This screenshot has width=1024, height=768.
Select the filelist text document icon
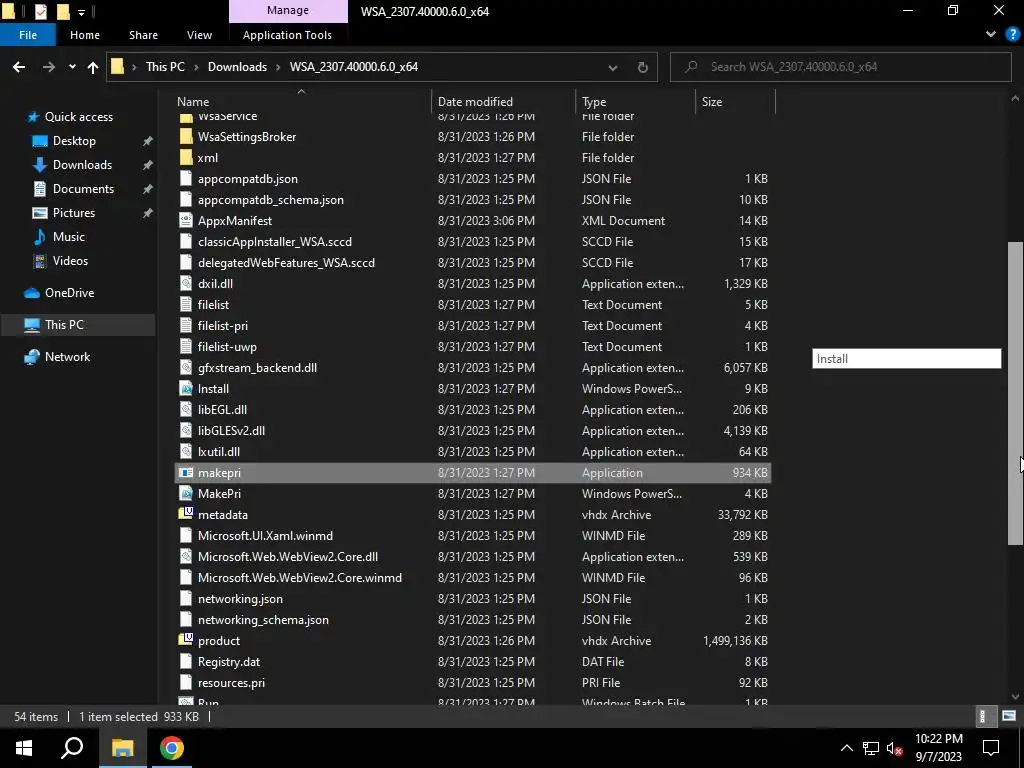[186, 304]
